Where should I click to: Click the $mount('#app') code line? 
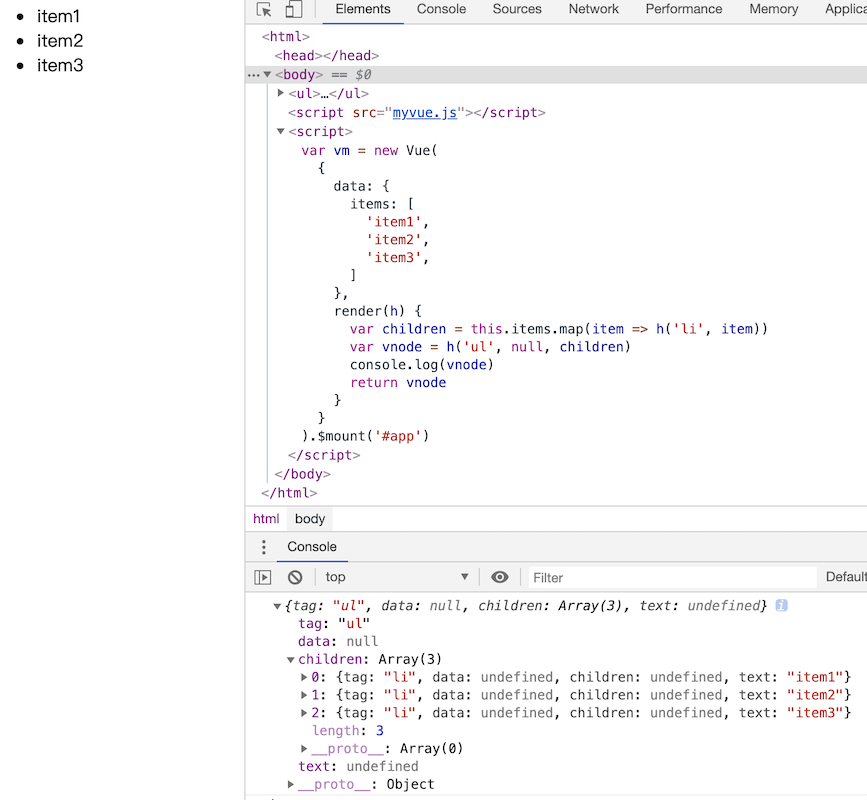365,436
